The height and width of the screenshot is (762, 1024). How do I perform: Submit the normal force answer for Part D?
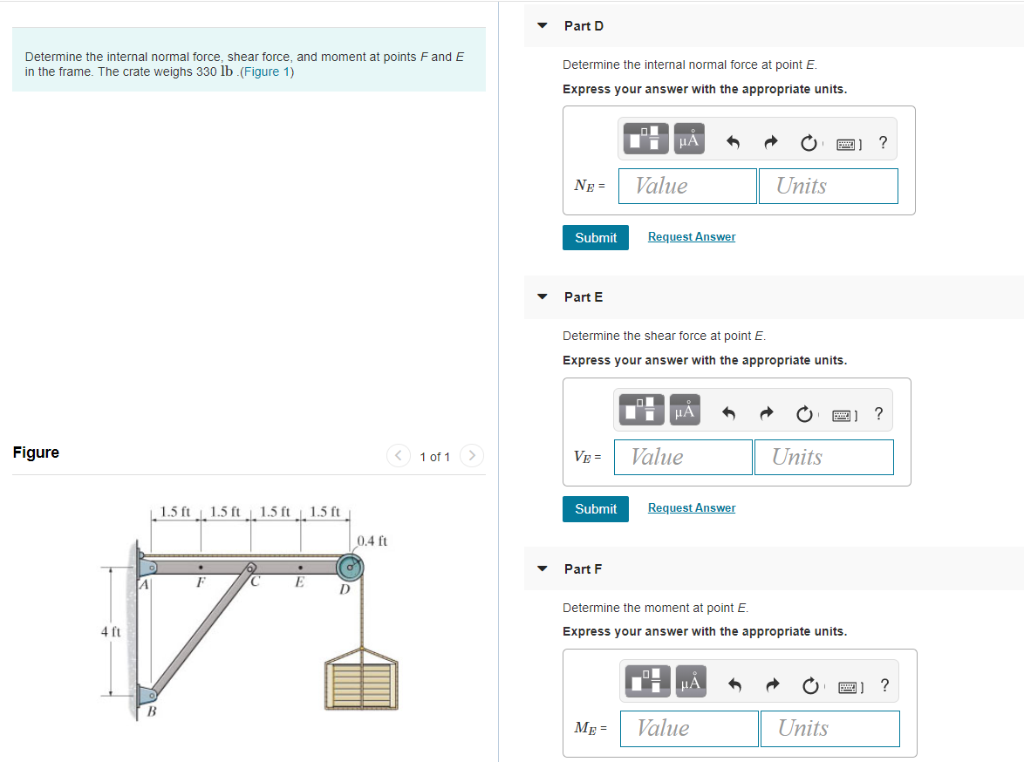point(595,237)
